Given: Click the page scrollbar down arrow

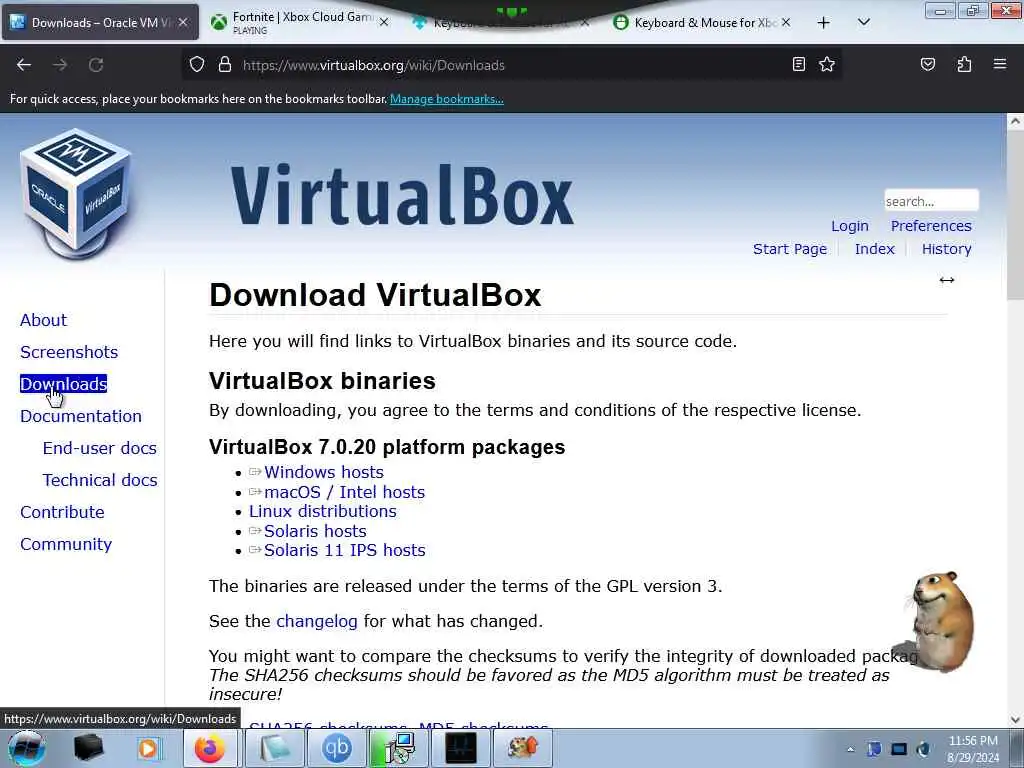Looking at the screenshot, I should [x=1015, y=720].
